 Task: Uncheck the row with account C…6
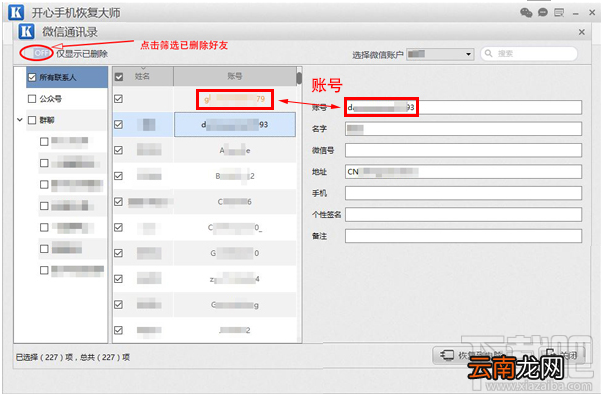click(x=118, y=202)
